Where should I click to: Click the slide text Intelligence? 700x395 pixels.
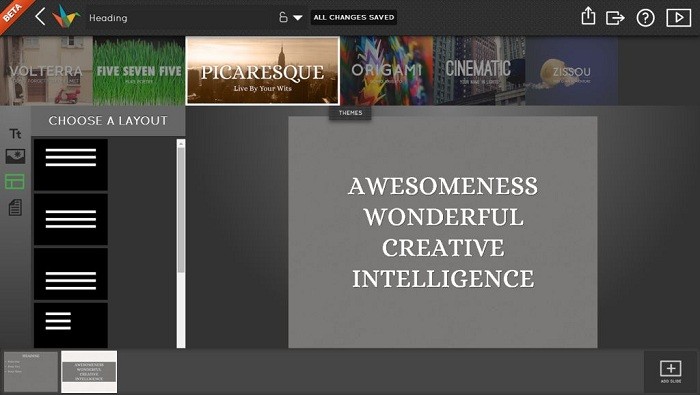(x=443, y=279)
